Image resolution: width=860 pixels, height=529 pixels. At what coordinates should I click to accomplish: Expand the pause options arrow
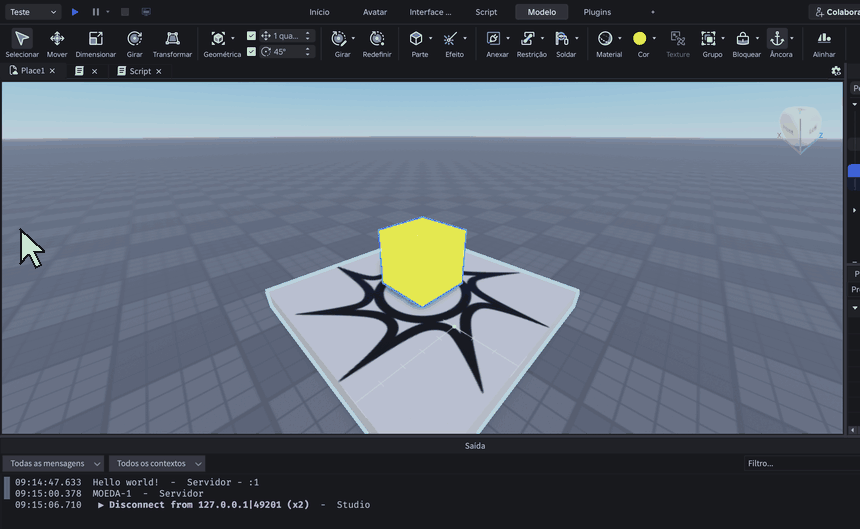click(108, 12)
